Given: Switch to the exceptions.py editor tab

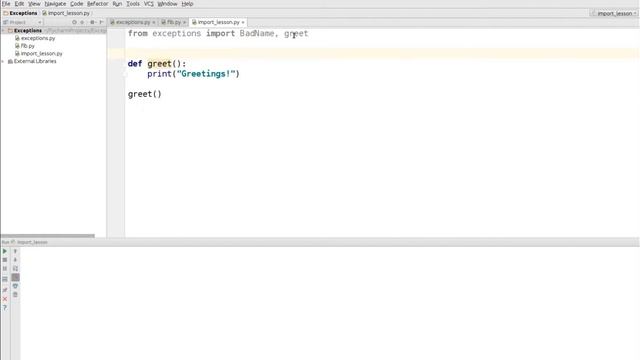Looking at the screenshot, I should click(x=133, y=22).
